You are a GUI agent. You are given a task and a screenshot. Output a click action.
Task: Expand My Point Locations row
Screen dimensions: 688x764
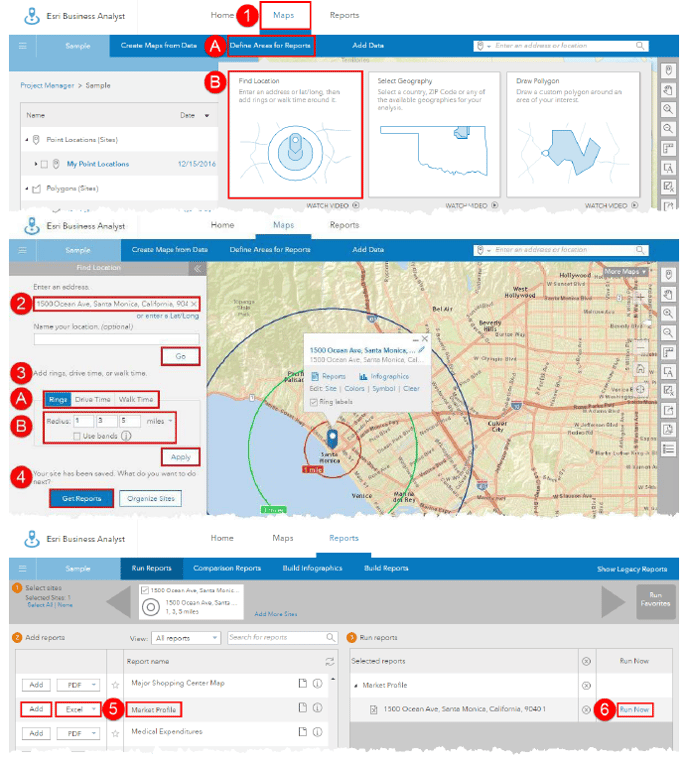[x=36, y=164]
